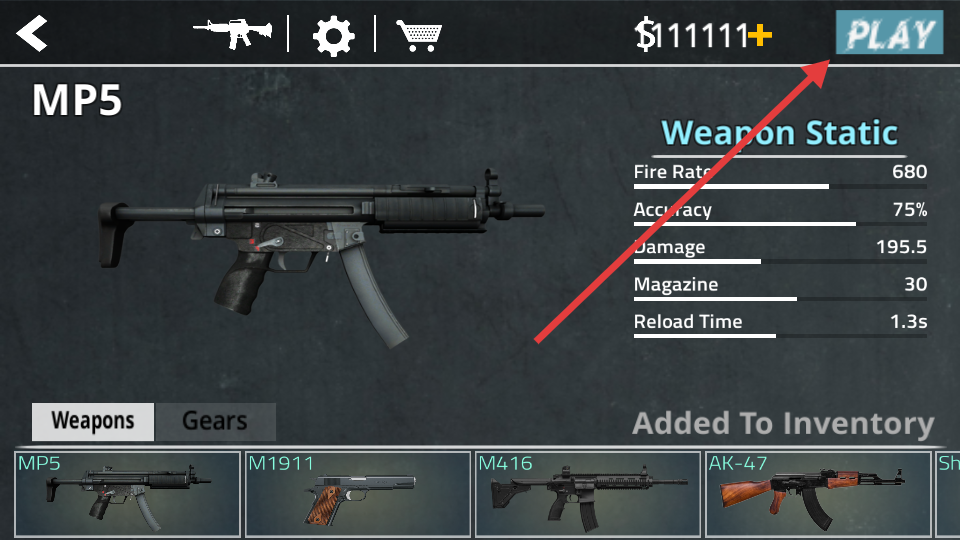Screen dimensions: 960x540
Task: Choose the M1911 pistol card
Action: pyautogui.click(x=358, y=494)
